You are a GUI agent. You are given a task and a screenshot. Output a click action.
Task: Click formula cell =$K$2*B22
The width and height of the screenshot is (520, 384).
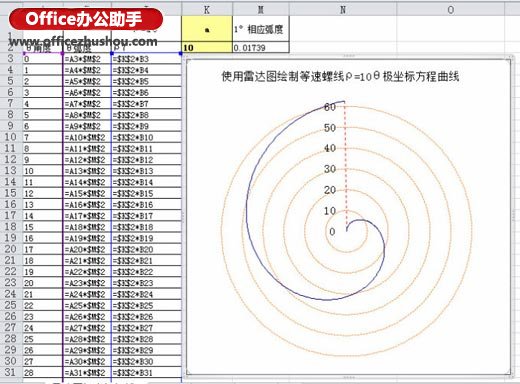point(146,272)
